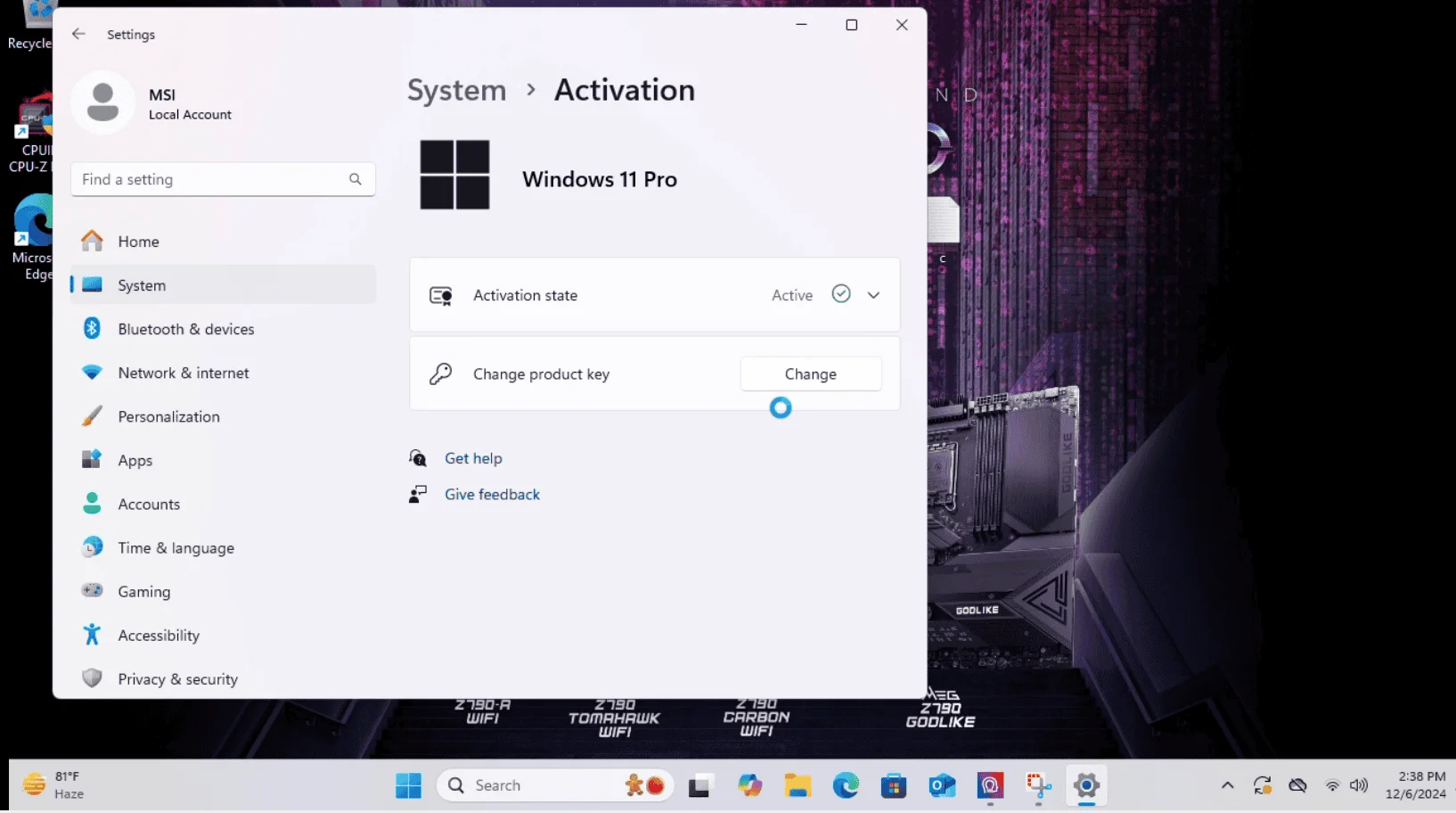Open the 81°F Haze weather widget

53,785
